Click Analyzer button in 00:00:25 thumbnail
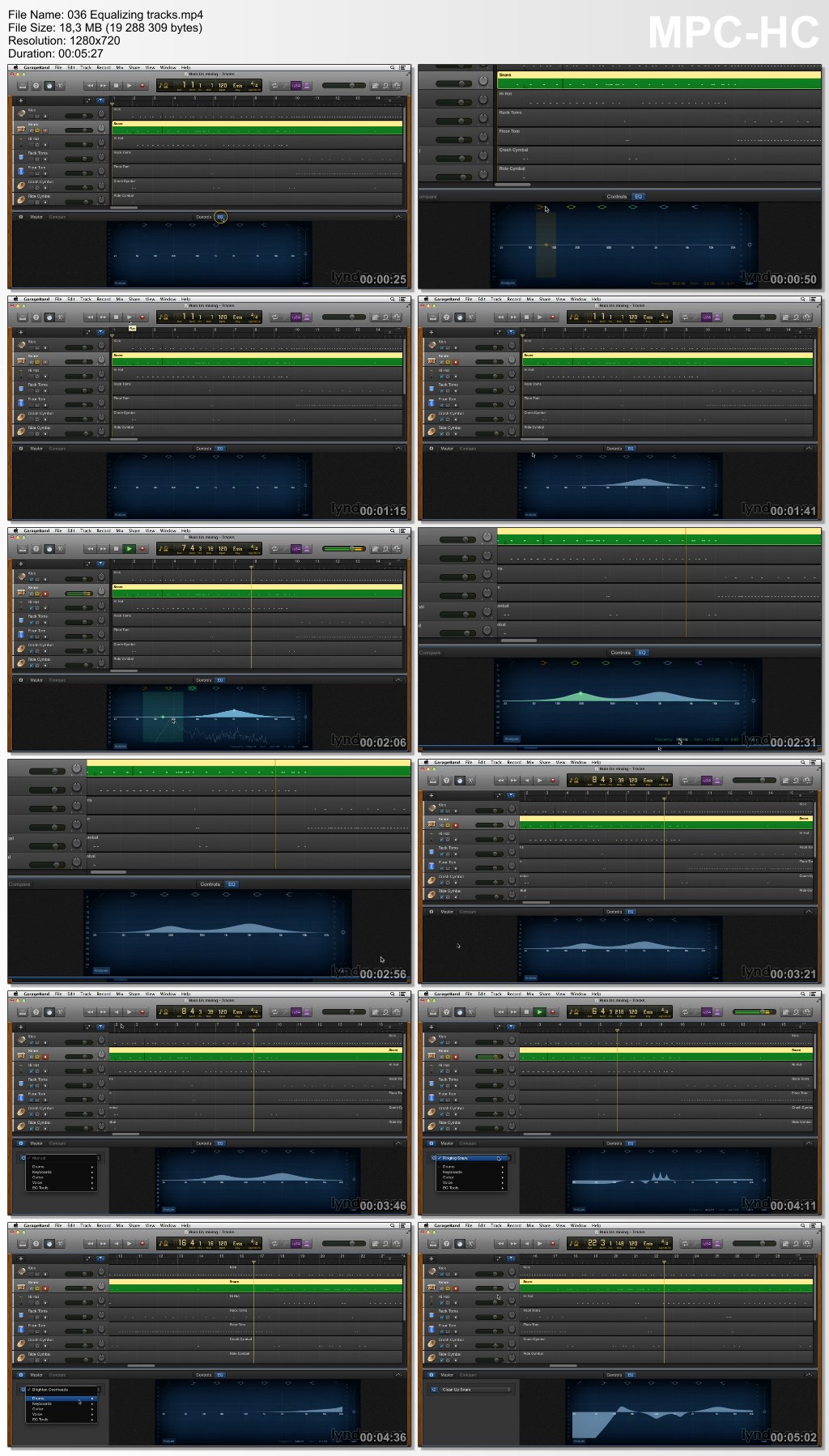The width and height of the screenshot is (829, 1456). click(x=120, y=283)
